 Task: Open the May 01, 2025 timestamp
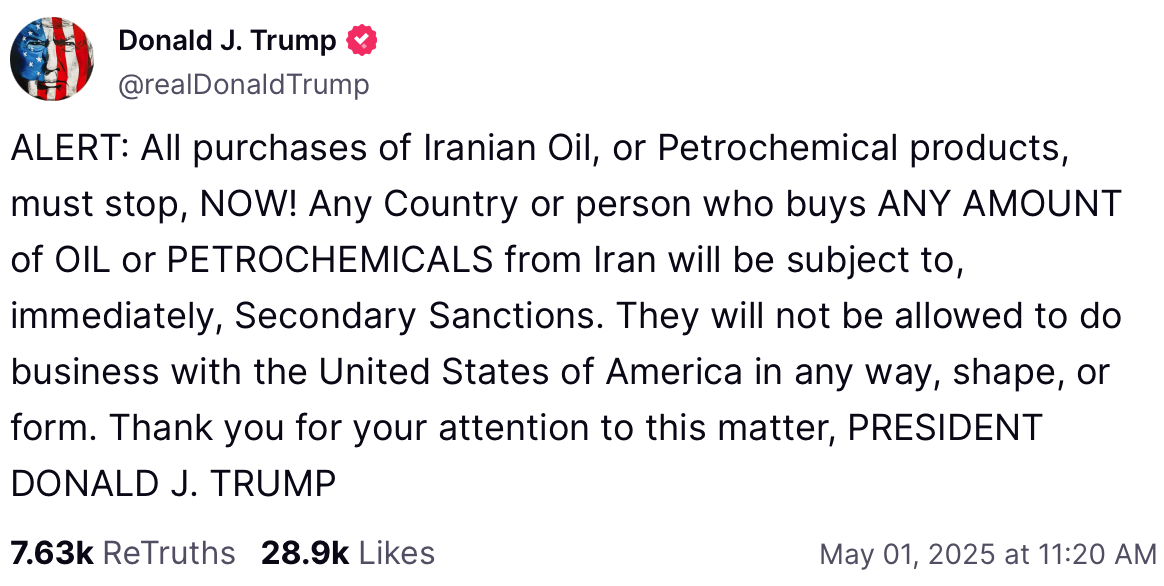pyautogui.click(x=987, y=553)
